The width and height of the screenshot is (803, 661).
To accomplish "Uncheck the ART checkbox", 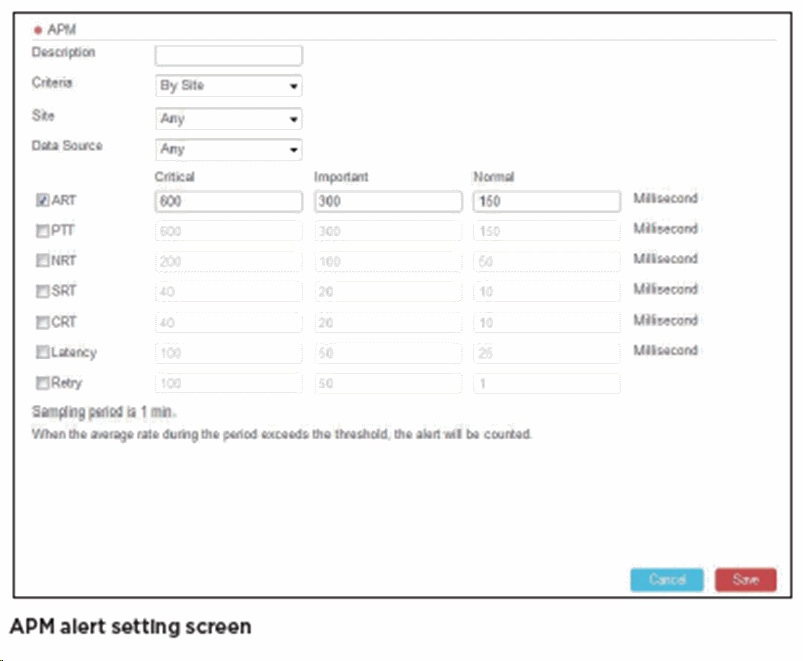I will (x=42, y=200).
